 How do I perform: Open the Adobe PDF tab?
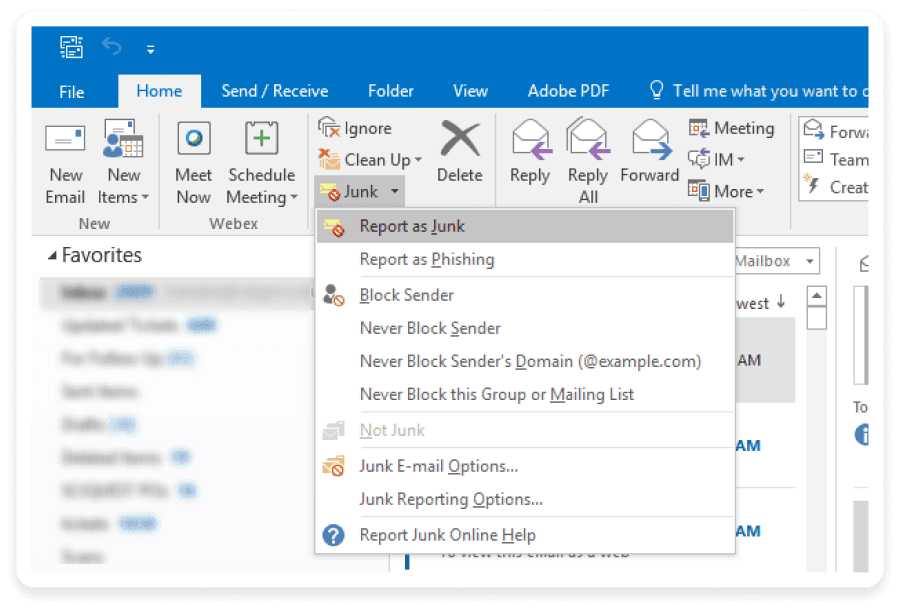(568, 91)
